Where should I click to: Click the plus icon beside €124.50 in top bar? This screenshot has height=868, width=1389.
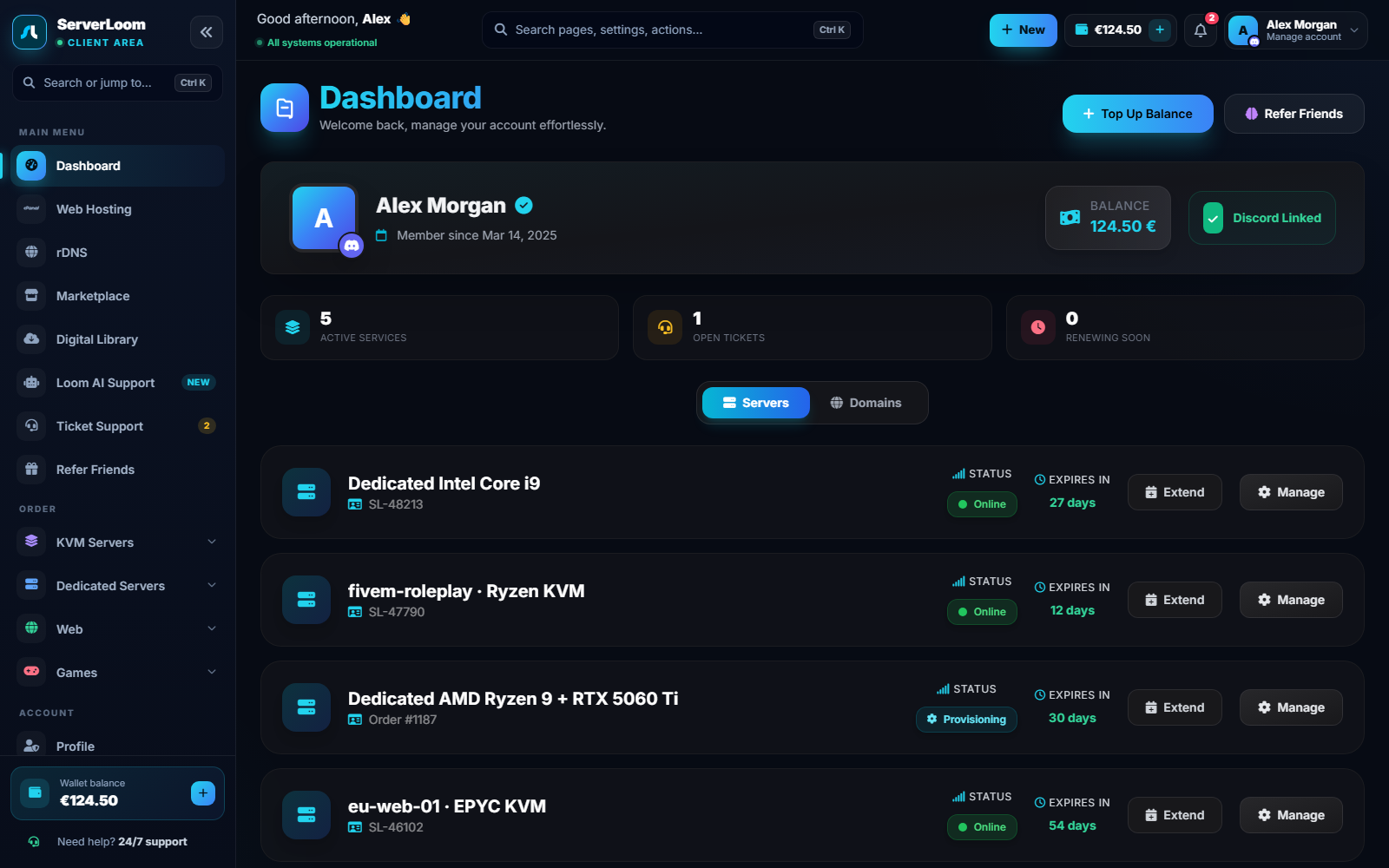(1160, 30)
